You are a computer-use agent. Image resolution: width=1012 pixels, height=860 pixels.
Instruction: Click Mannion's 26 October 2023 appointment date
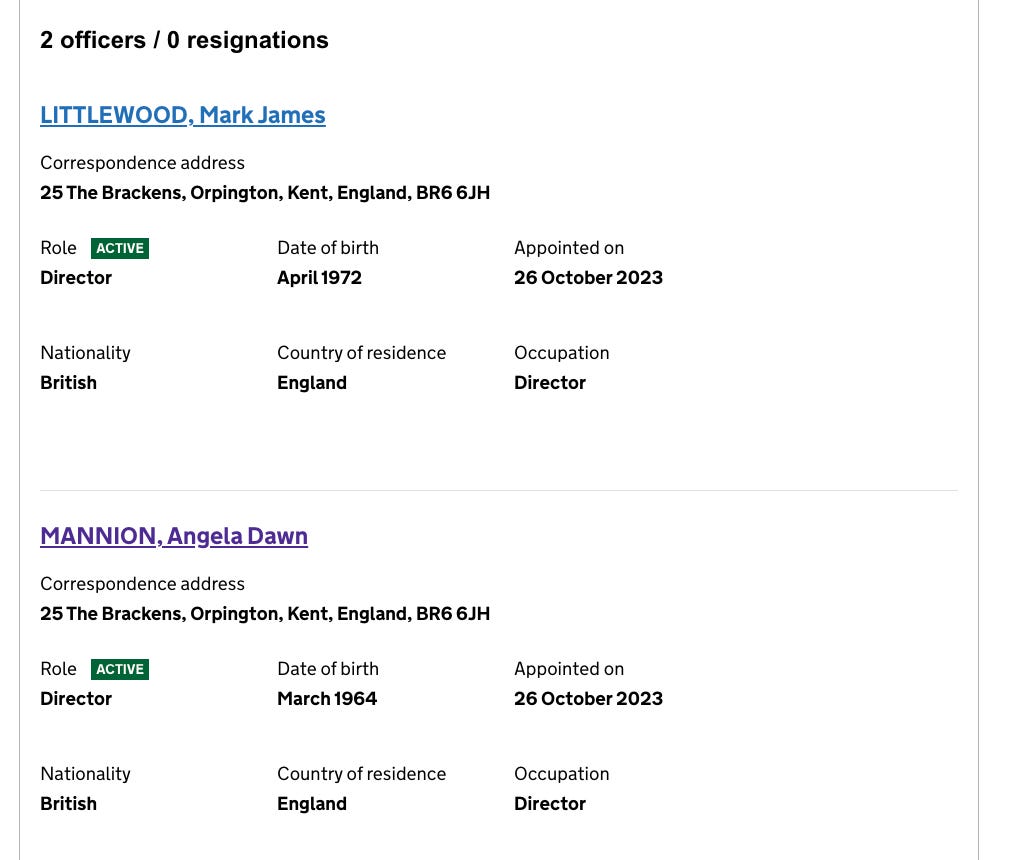589,699
